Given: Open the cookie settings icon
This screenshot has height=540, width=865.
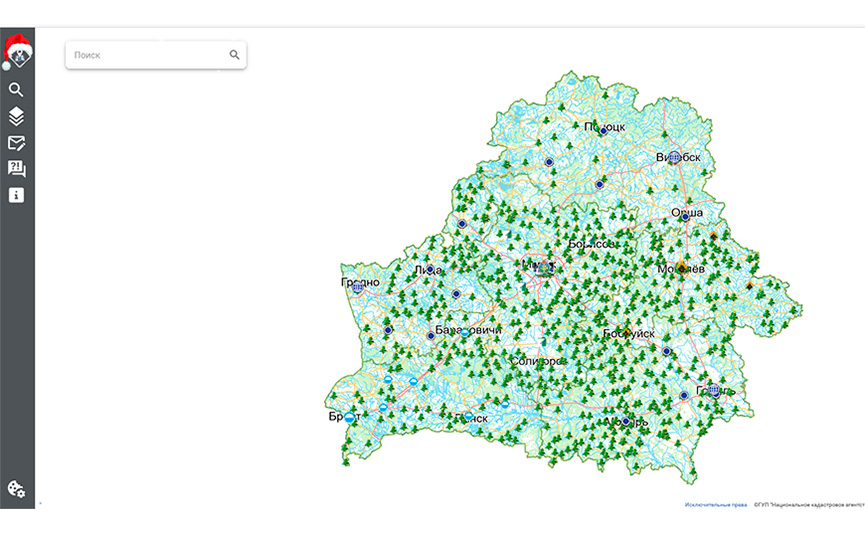Looking at the screenshot, I should (x=16, y=489).
